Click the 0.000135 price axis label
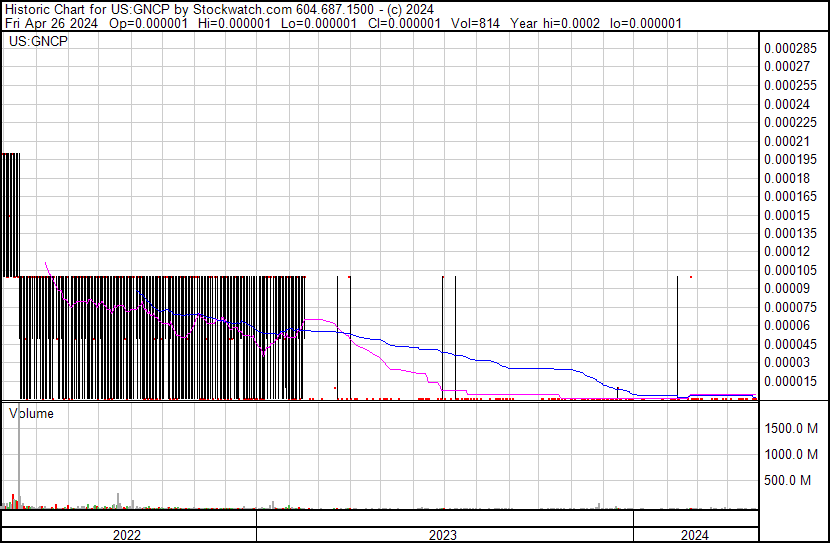Image resolution: width=830 pixels, height=543 pixels. 790,233
